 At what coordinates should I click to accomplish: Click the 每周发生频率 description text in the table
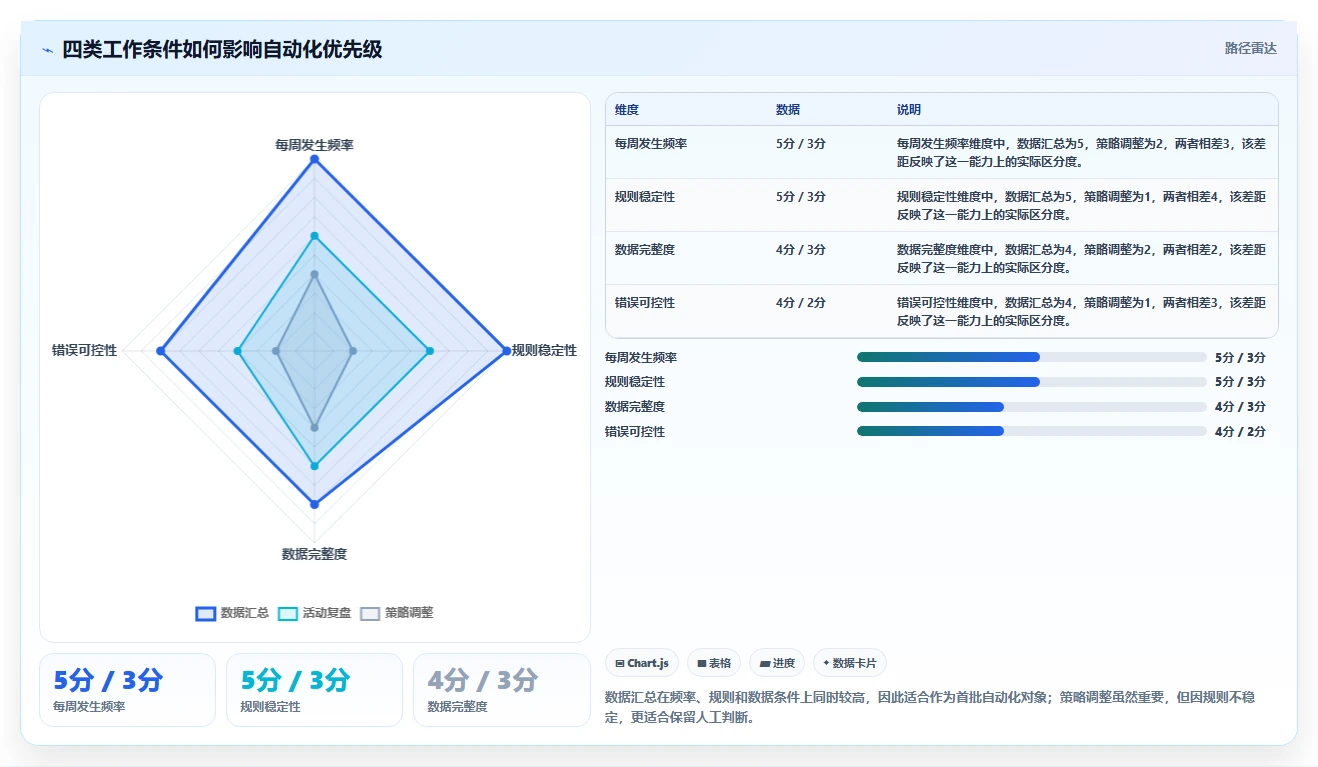[x=1081, y=153]
